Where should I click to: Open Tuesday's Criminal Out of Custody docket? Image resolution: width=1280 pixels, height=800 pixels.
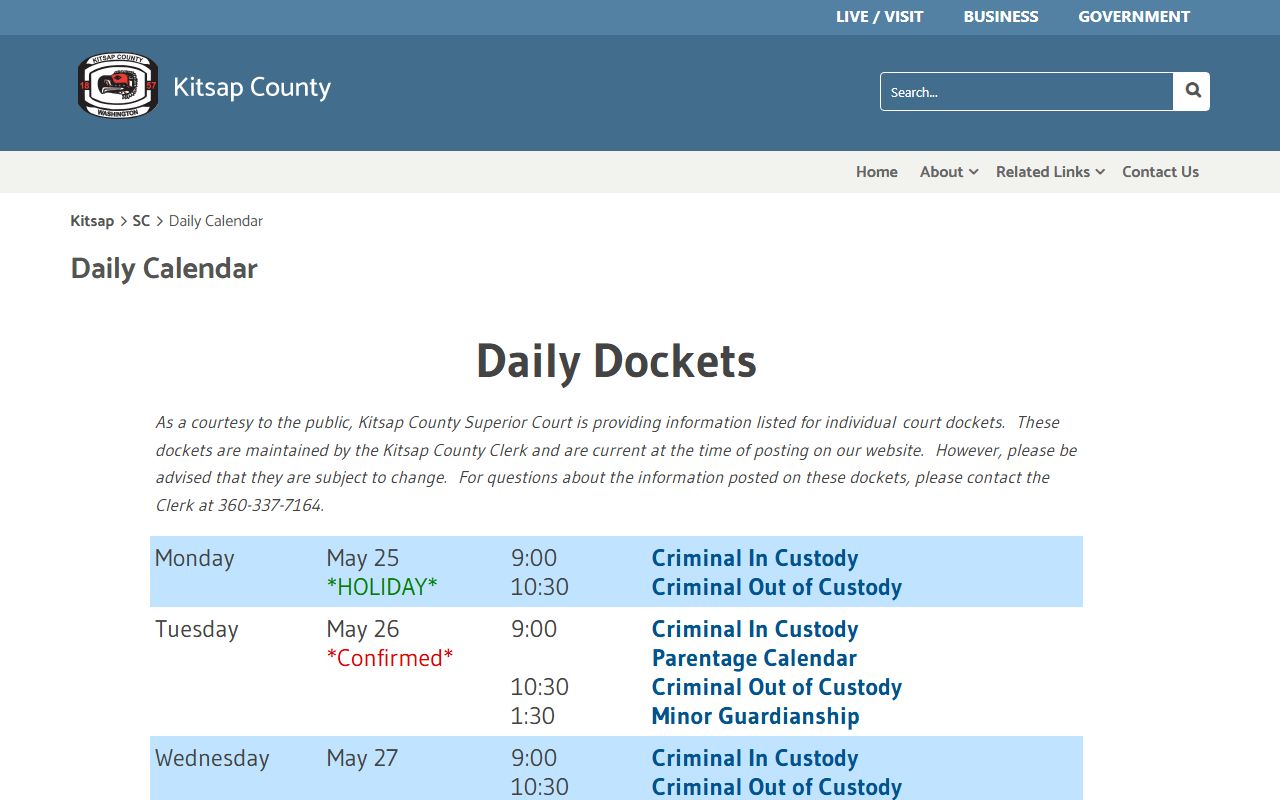point(777,687)
